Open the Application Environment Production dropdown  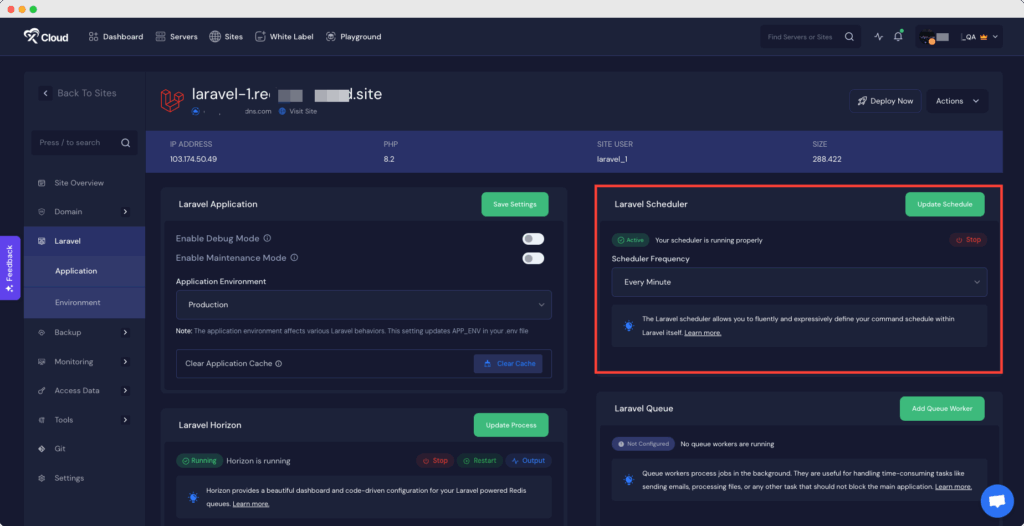pos(363,304)
